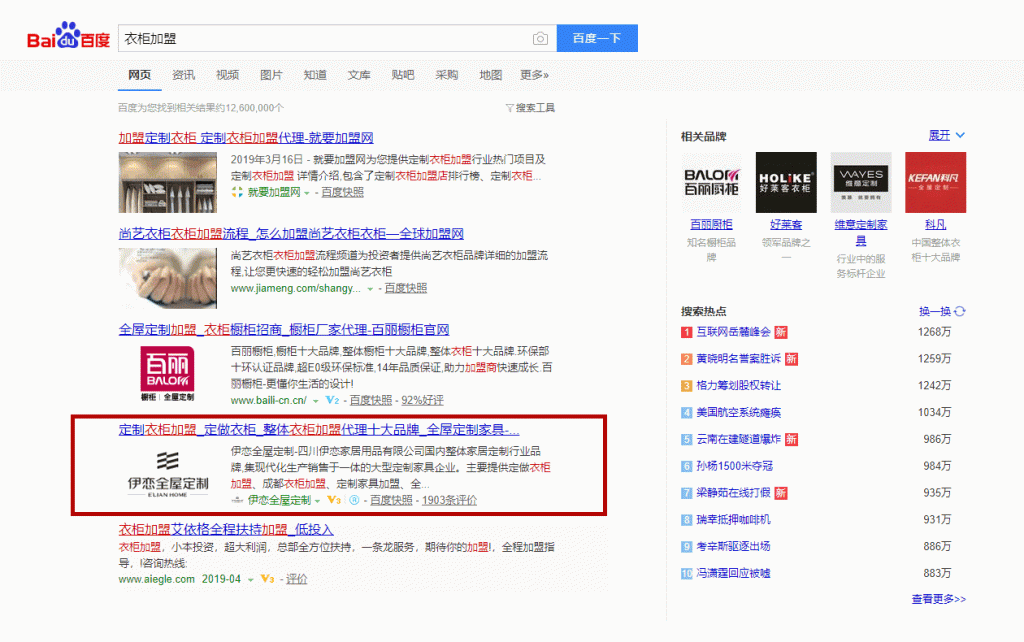This screenshot has height=642, width=1024.
Task: Open dropdown arrow next to 伊恋全屋定制 source
Action: 317,501
